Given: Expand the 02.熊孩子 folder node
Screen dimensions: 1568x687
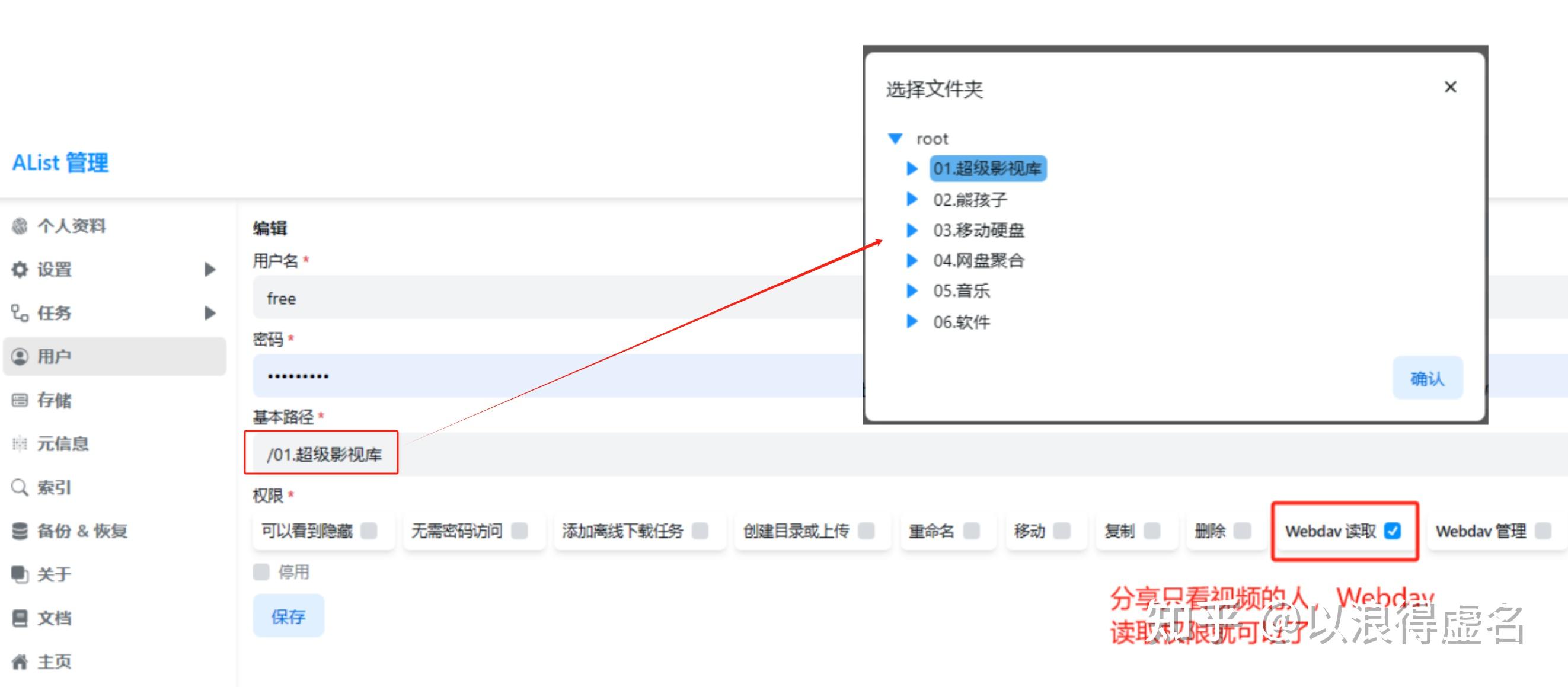Looking at the screenshot, I should click(x=911, y=199).
